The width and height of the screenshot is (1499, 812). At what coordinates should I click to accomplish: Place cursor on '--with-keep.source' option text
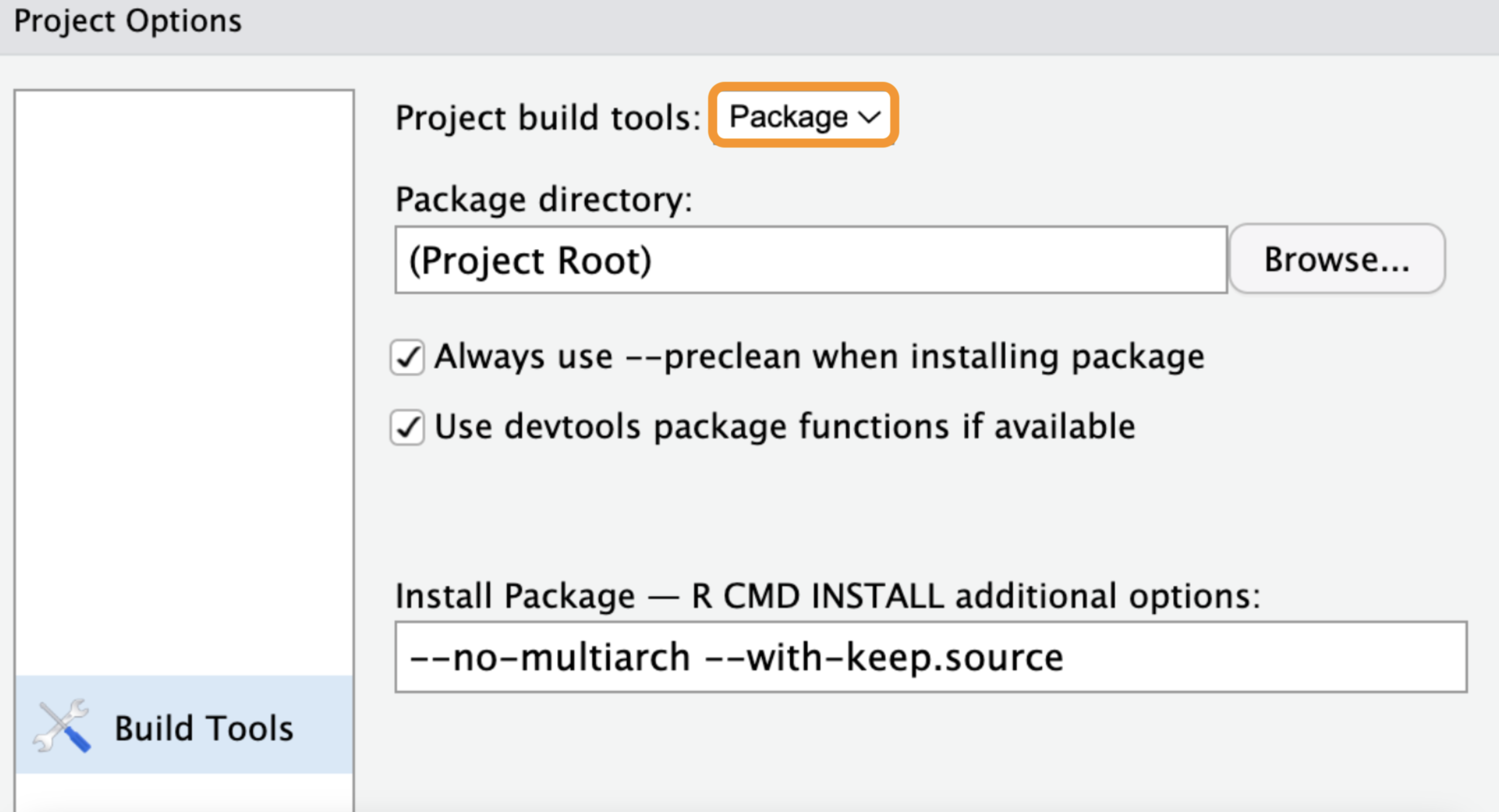coord(884,657)
